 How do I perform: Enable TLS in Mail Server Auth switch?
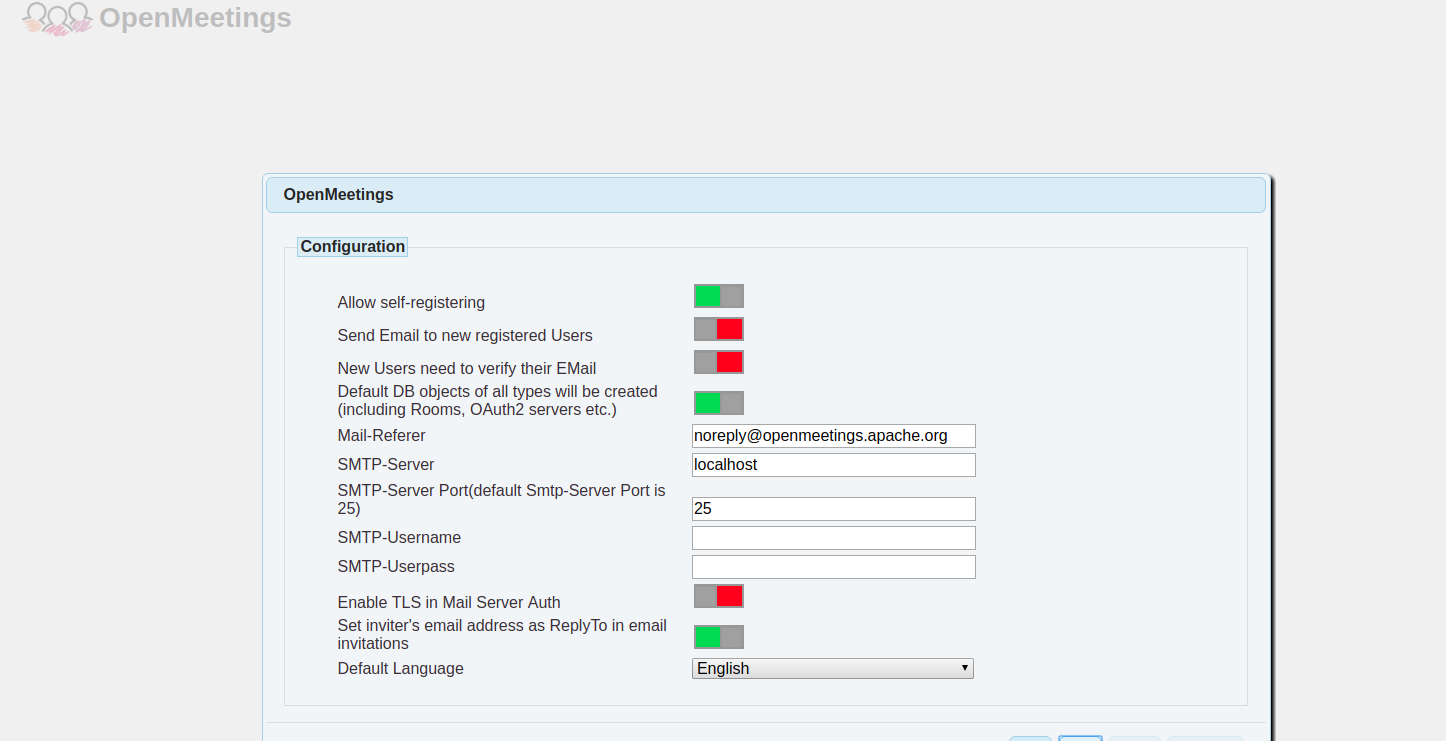pos(719,596)
